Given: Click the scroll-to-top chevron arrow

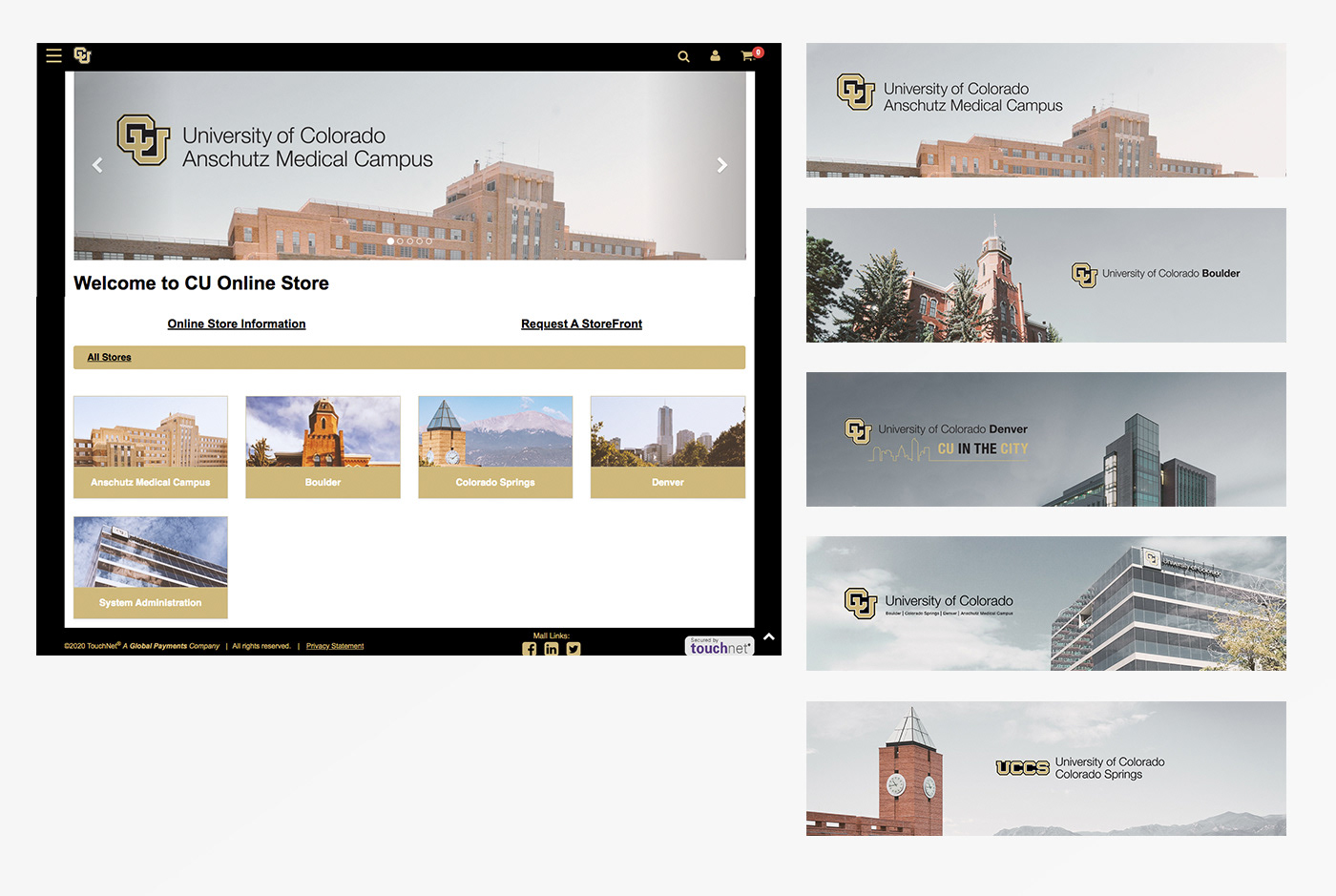Looking at the screenshot, I should (x=769, y=636).
